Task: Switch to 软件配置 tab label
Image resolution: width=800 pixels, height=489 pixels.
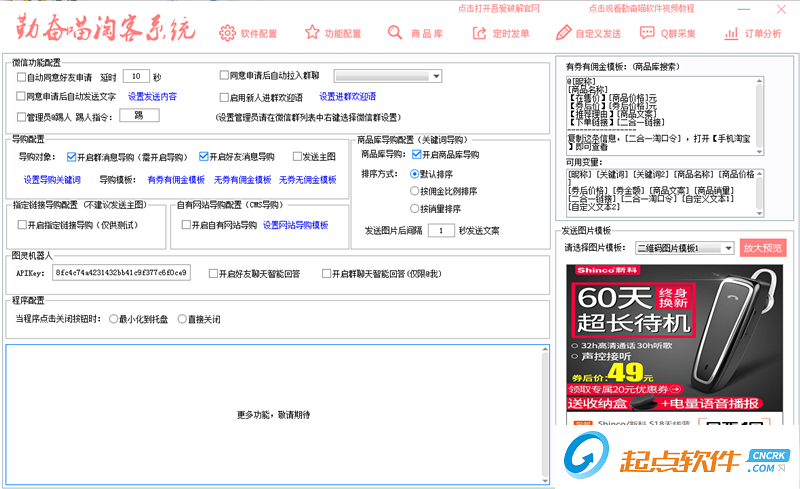Action: coord(259,34)
